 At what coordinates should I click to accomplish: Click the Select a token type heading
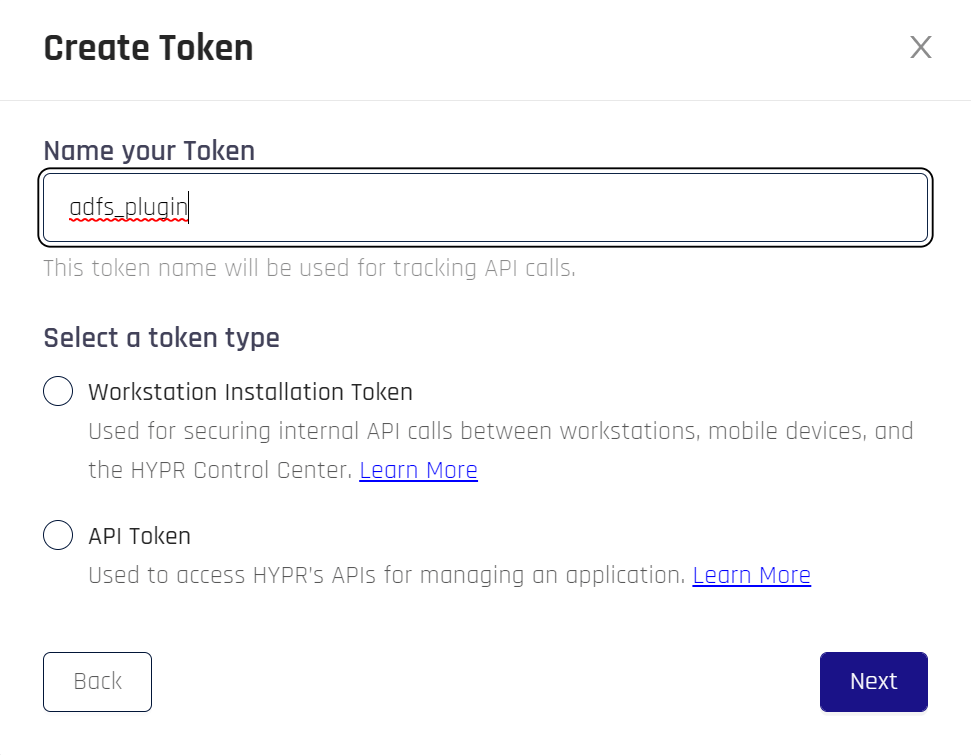(x=161, y=338)
